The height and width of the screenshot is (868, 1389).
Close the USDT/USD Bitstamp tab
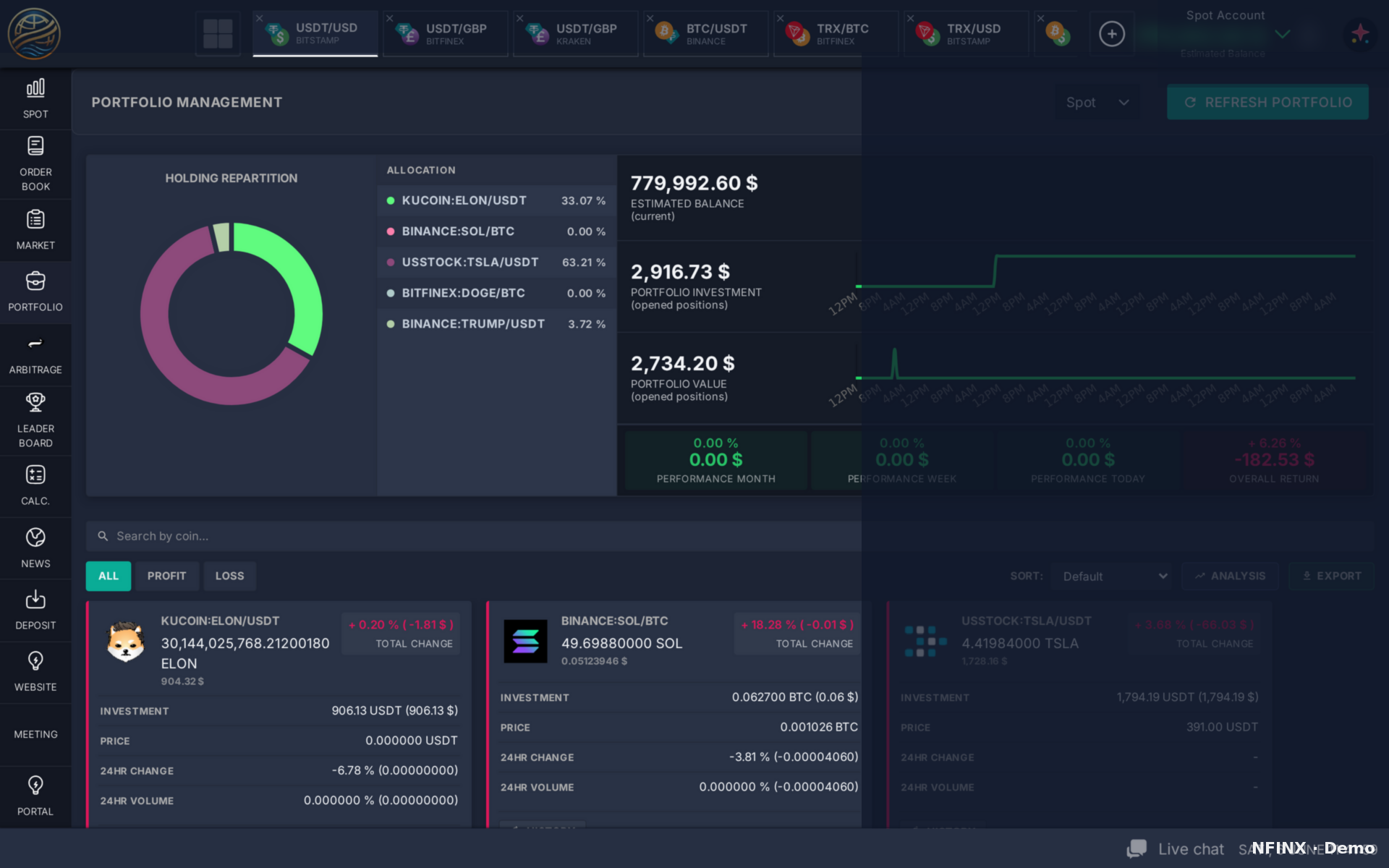(259, 18)
